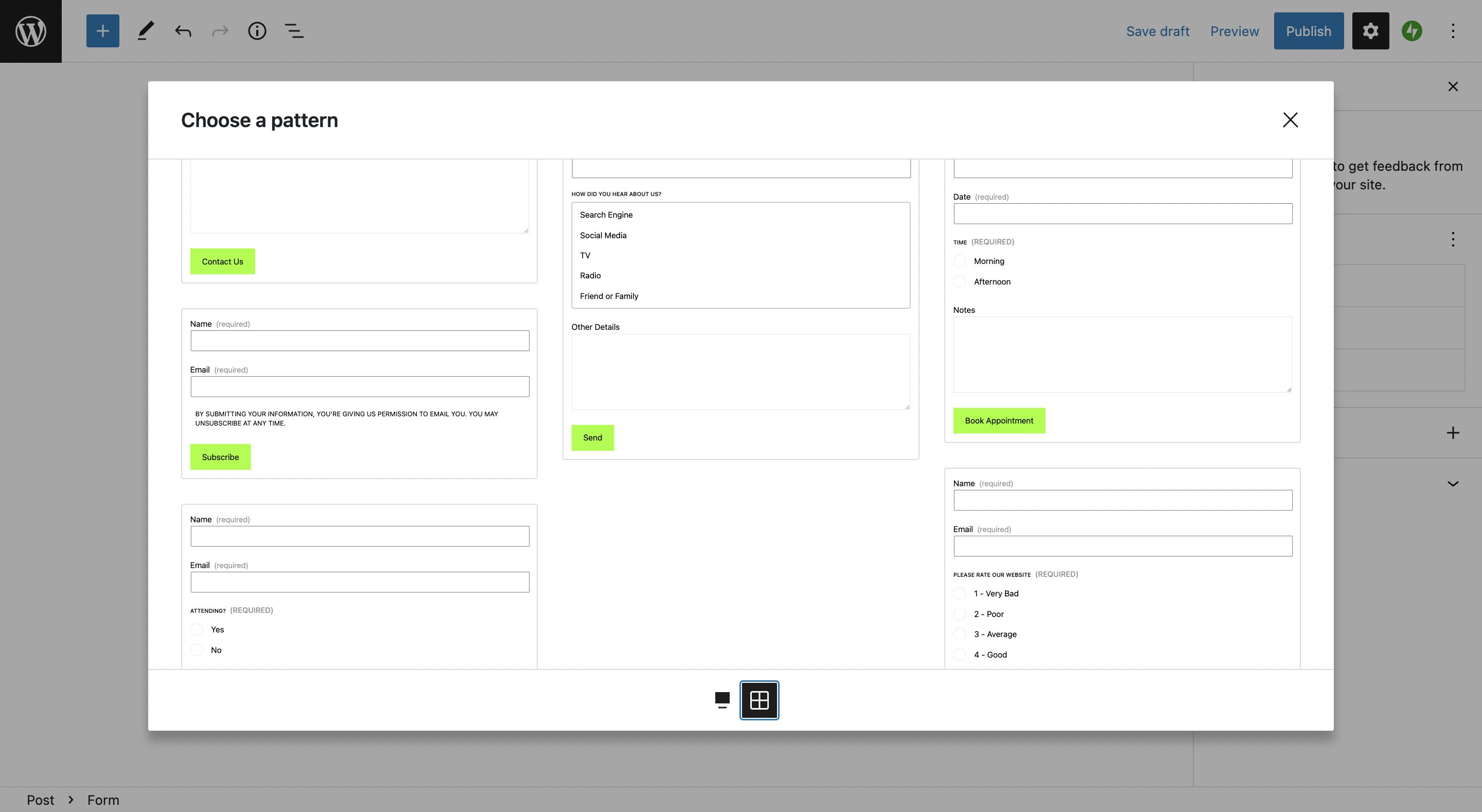
Task: Select the Tools pencil icon
Action: point(145,31)
